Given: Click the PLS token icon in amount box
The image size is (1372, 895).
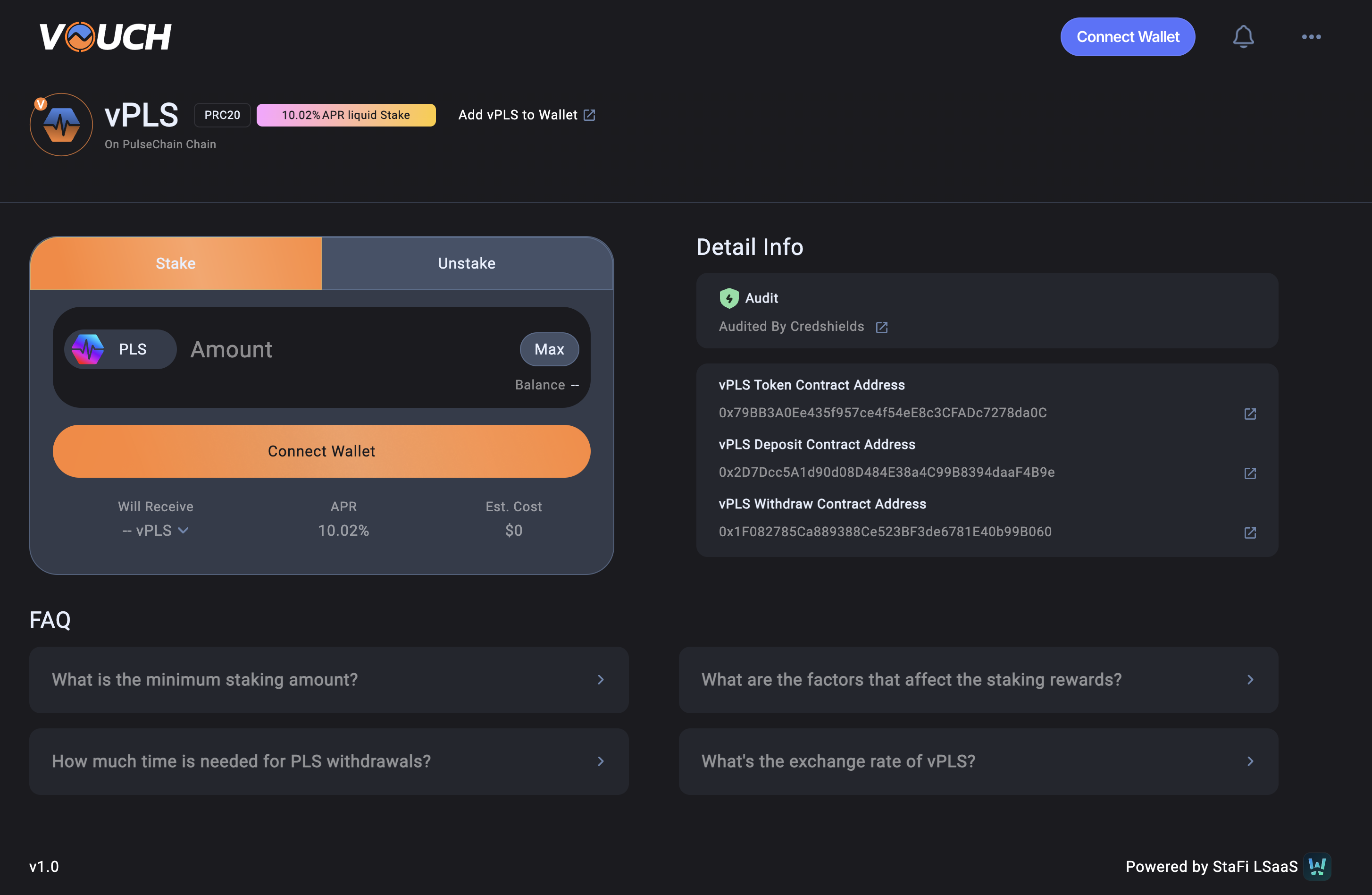Looking at the screenshot, I should point(88,349).
